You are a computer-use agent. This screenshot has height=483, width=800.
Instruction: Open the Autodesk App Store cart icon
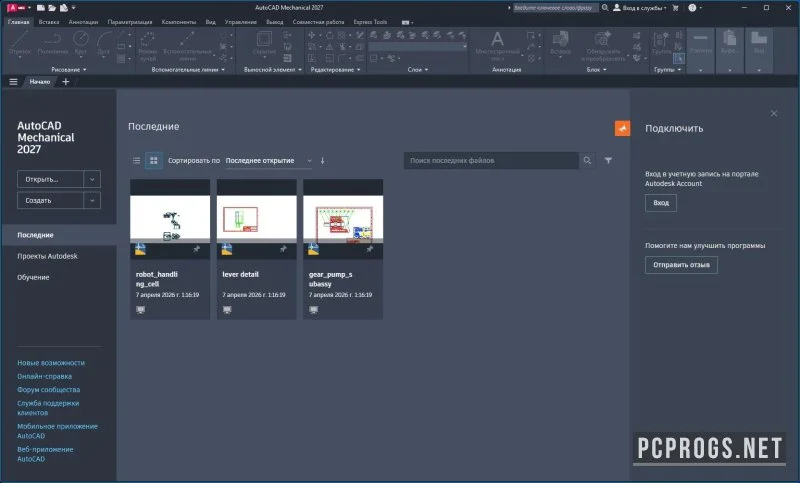pos(676,8)
